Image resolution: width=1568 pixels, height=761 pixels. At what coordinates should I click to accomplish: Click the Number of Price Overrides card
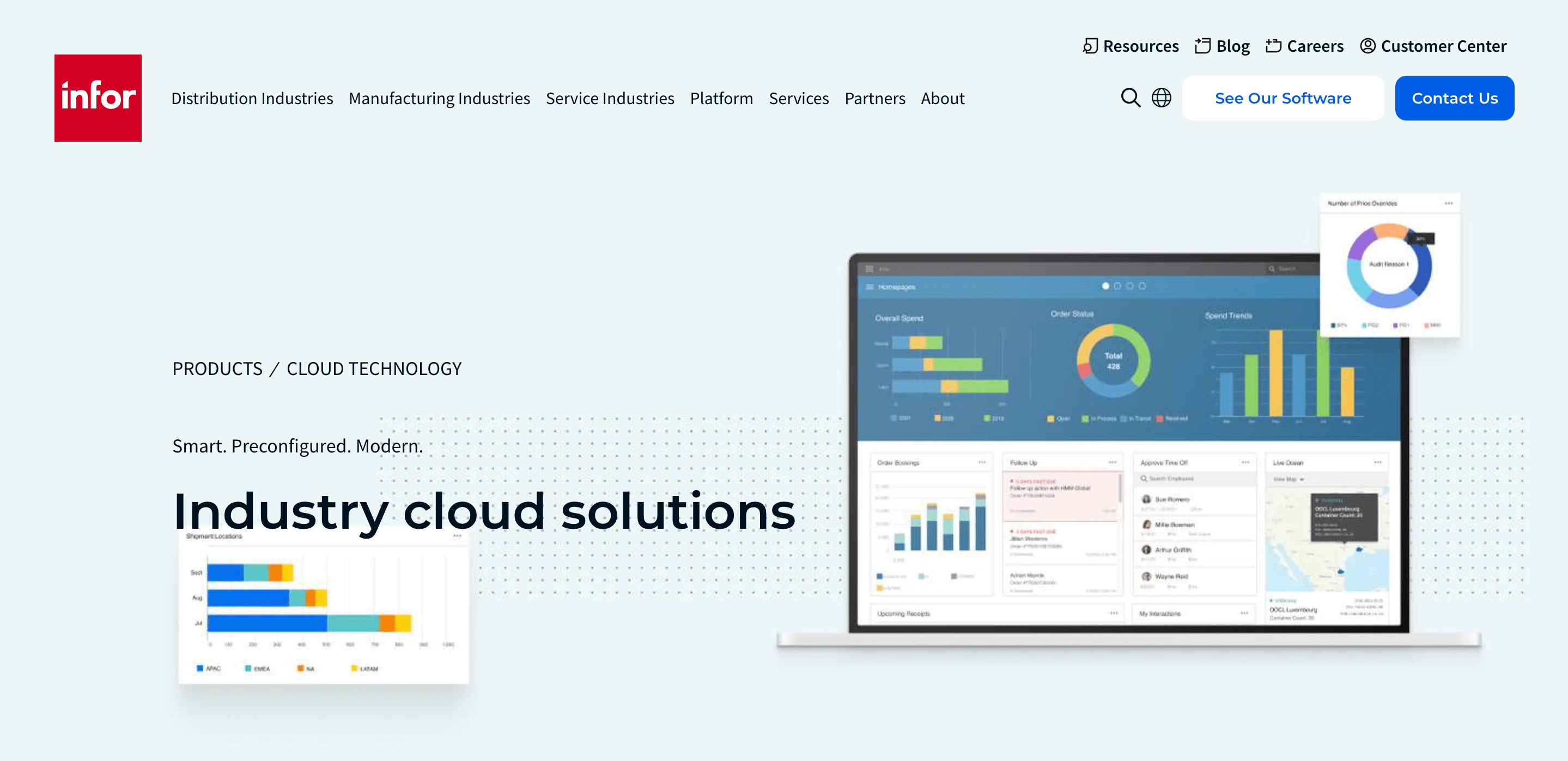point(1390,265)
